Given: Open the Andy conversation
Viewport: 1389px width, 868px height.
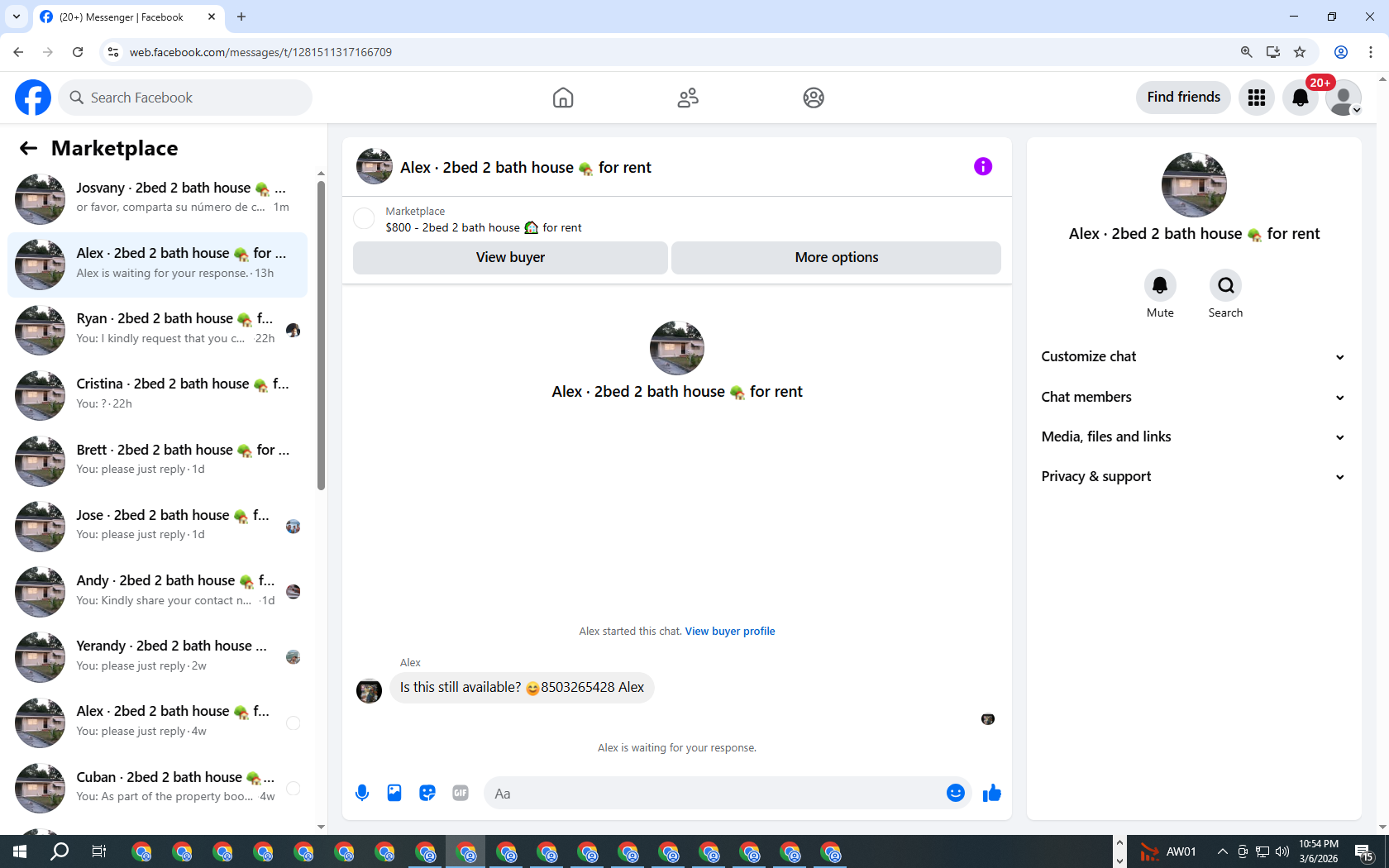Looking at the screenshot, I should tap(157, 592).
